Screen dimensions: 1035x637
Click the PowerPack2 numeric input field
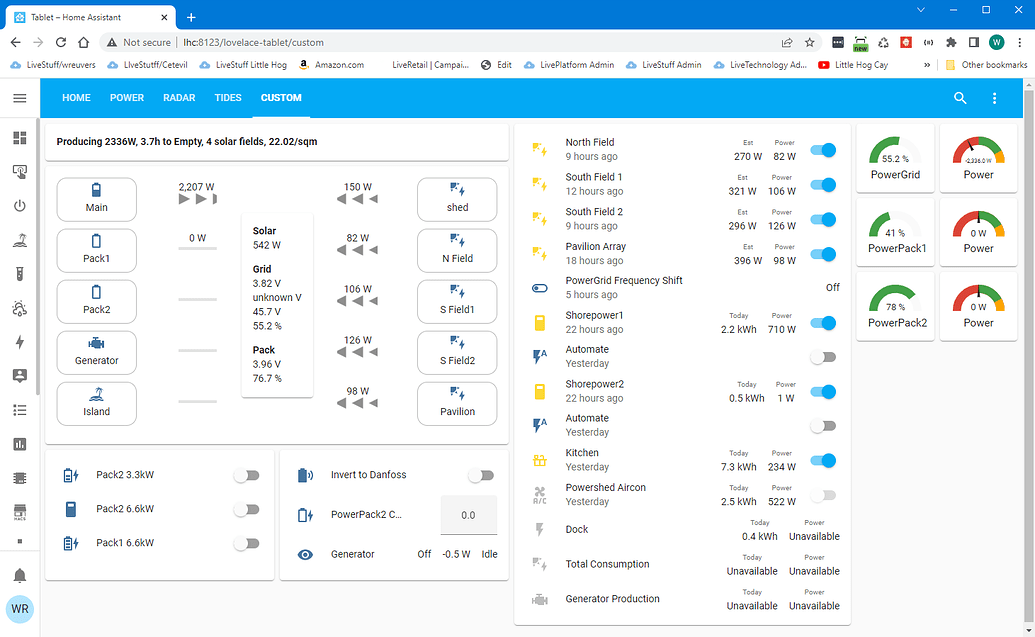coord(468,514)
